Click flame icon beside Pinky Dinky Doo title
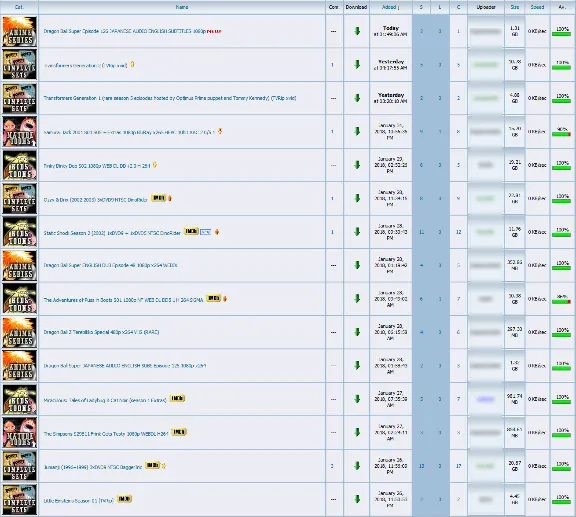The width and height of the screenshot is (576, 517). [x=155, y=165]
